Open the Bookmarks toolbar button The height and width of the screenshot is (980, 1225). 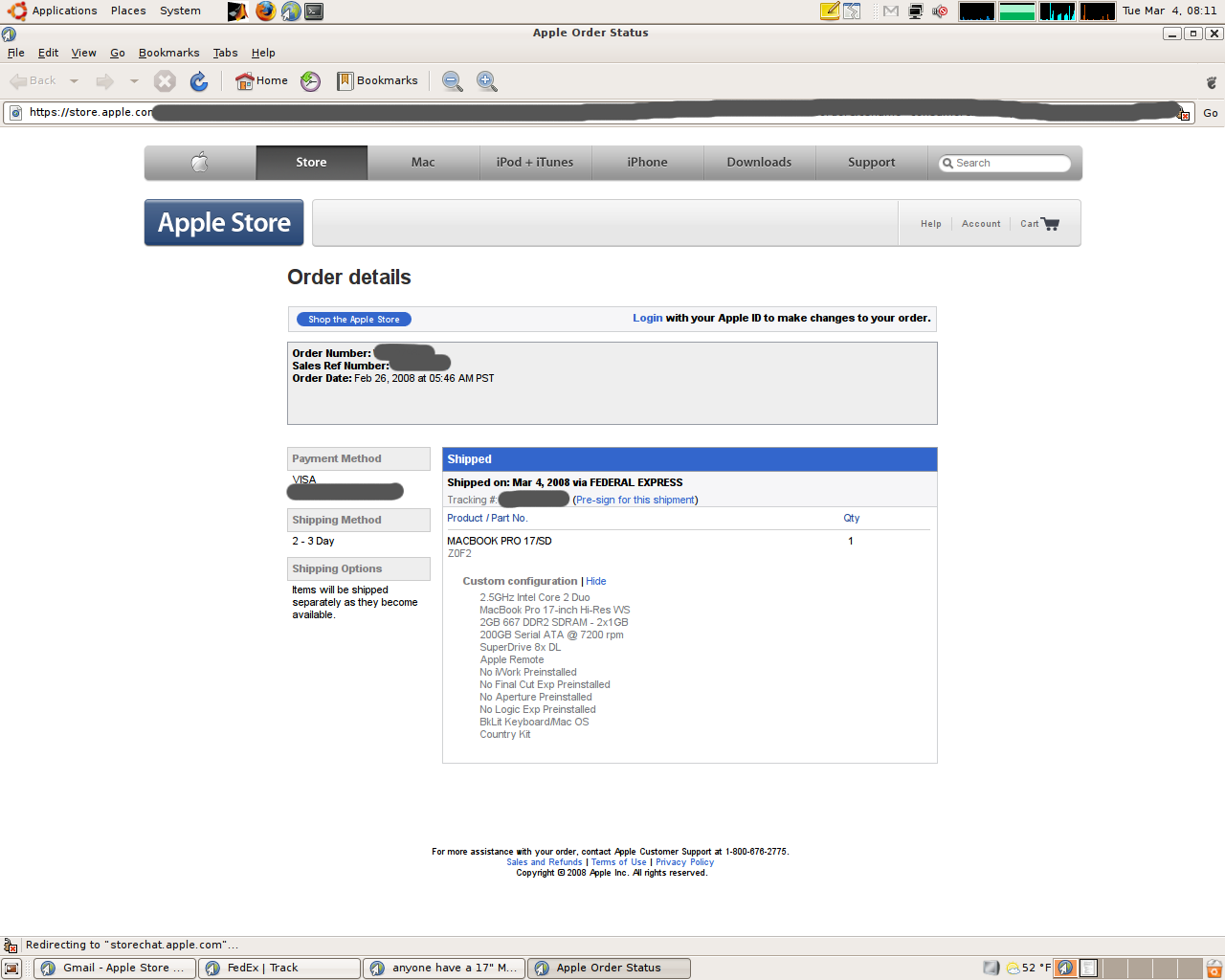(377, 81)
